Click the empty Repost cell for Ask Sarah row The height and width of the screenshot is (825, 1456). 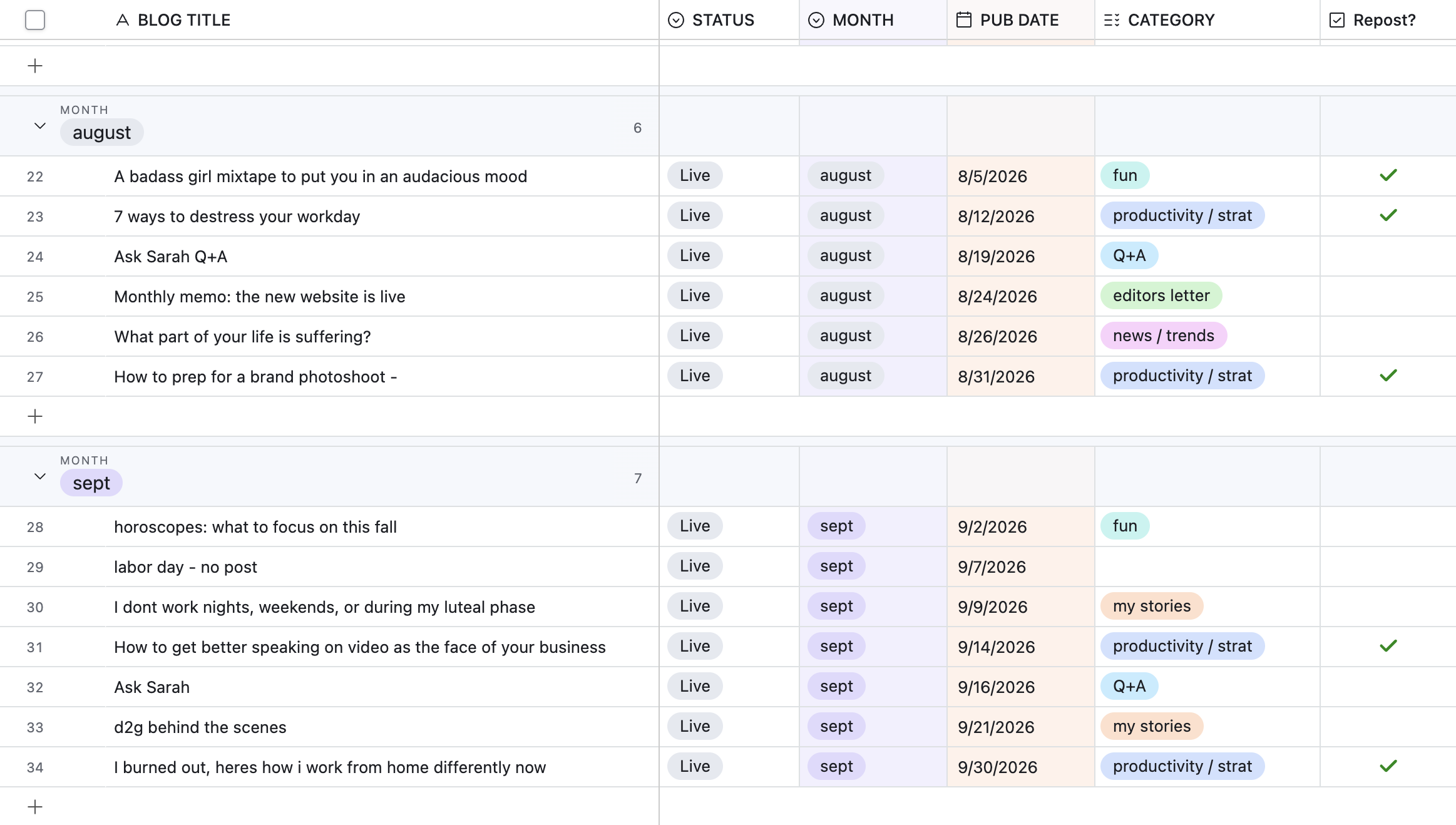tap(1388, 687)
